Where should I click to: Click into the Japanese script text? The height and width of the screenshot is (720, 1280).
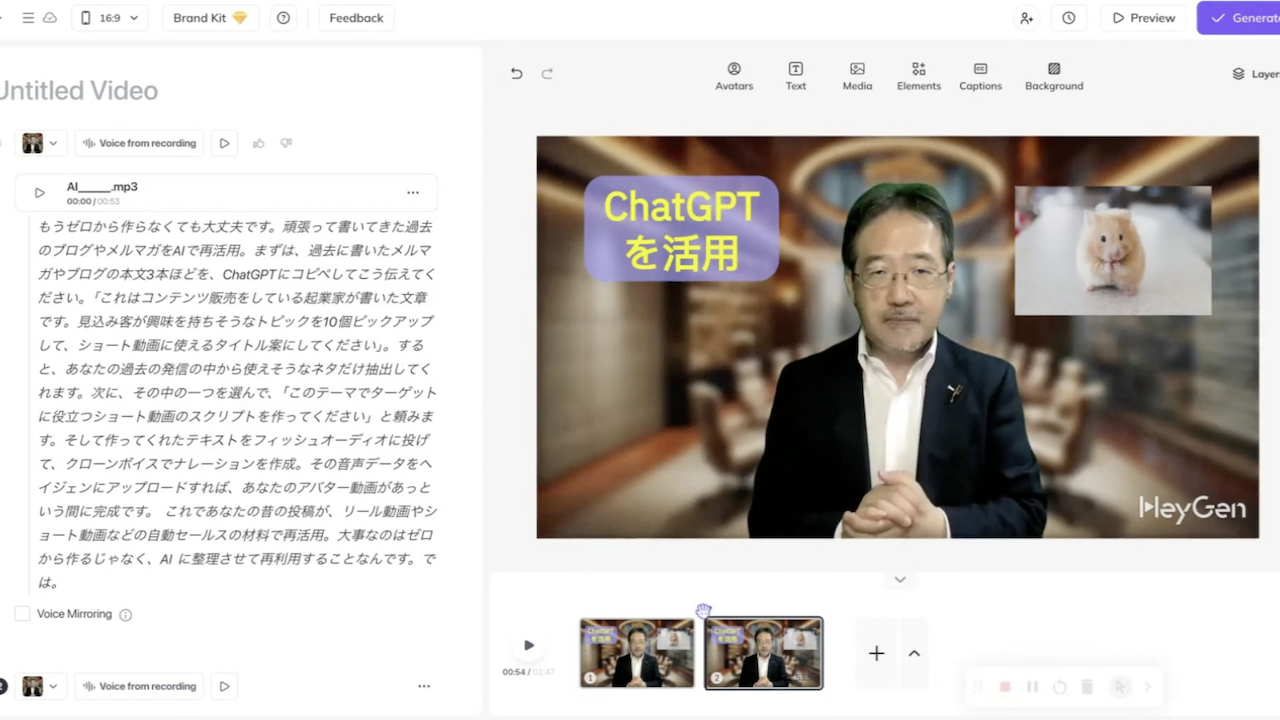(x=238, y=404)
